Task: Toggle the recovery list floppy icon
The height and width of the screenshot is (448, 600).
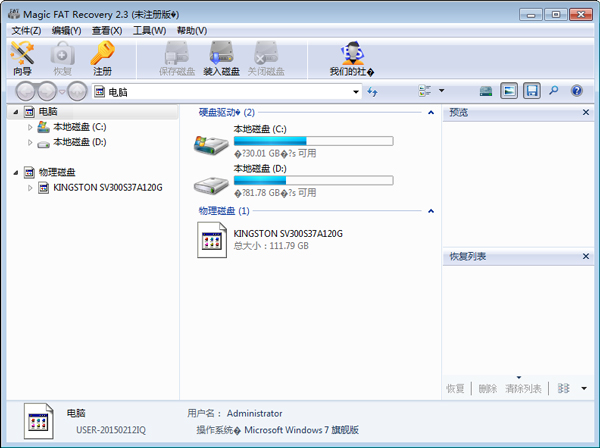Action: coord(532,91)
